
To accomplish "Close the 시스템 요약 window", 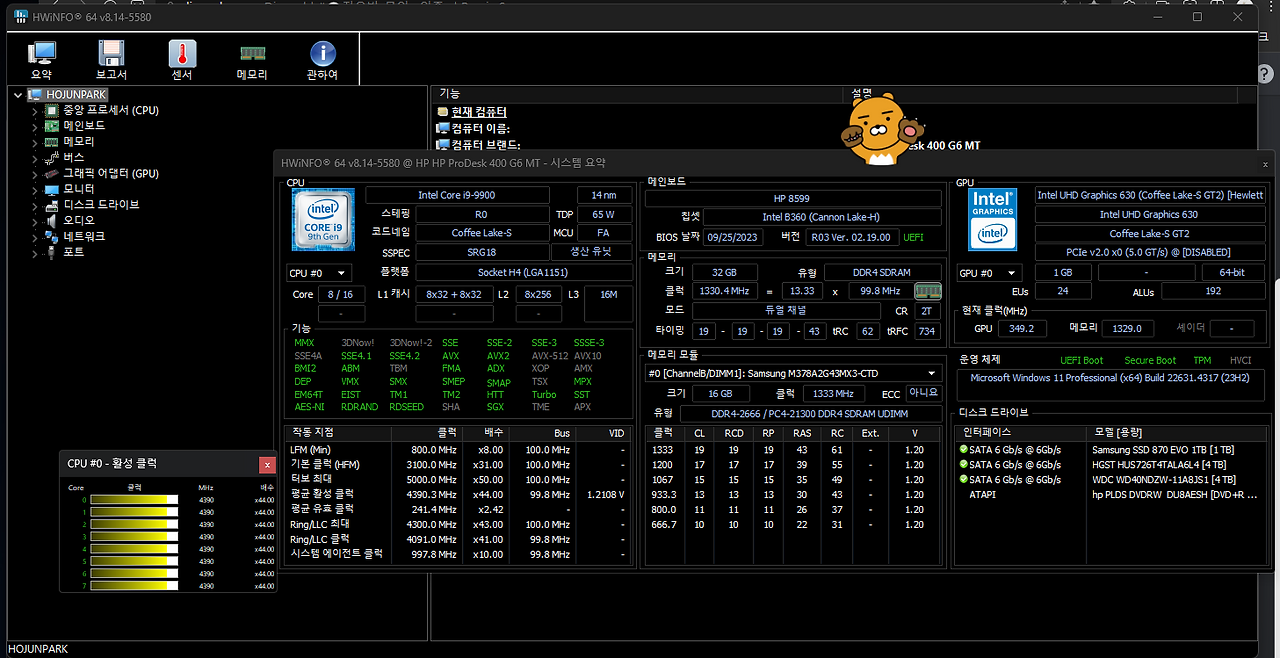I will [1265, 163].
